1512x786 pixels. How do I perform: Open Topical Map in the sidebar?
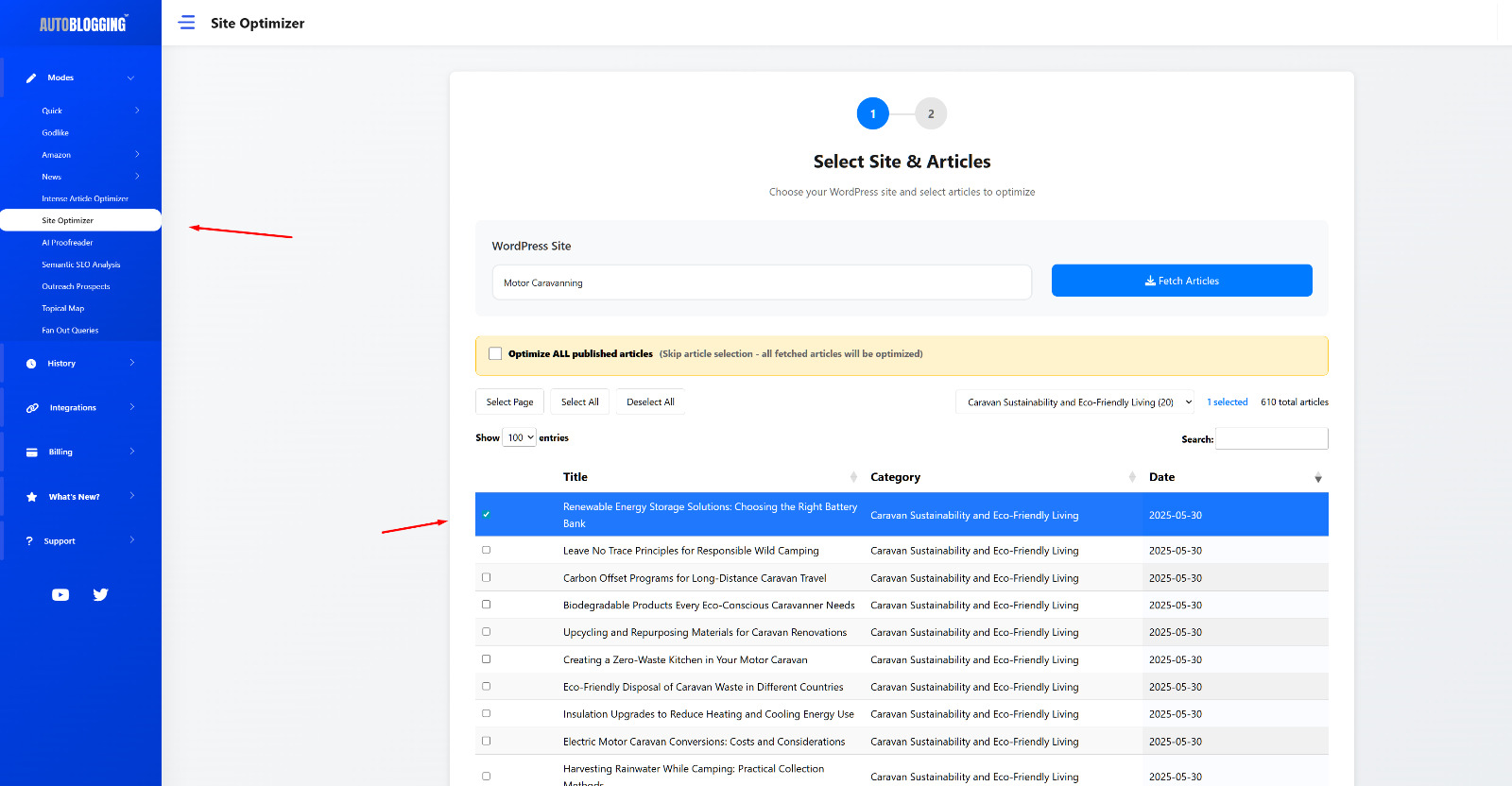[63, 308]
